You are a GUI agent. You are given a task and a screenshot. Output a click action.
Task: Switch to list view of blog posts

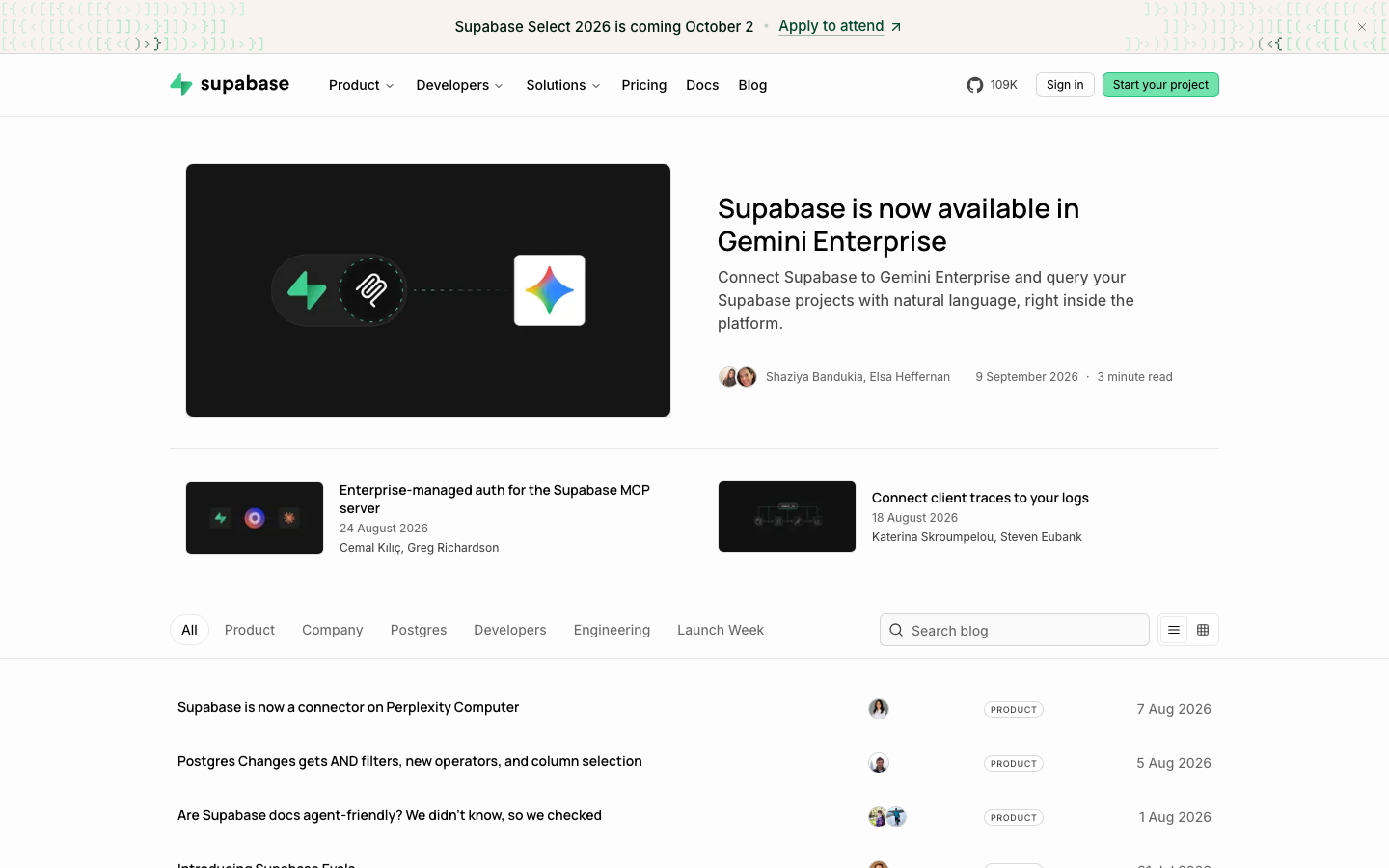point(1174,630)
